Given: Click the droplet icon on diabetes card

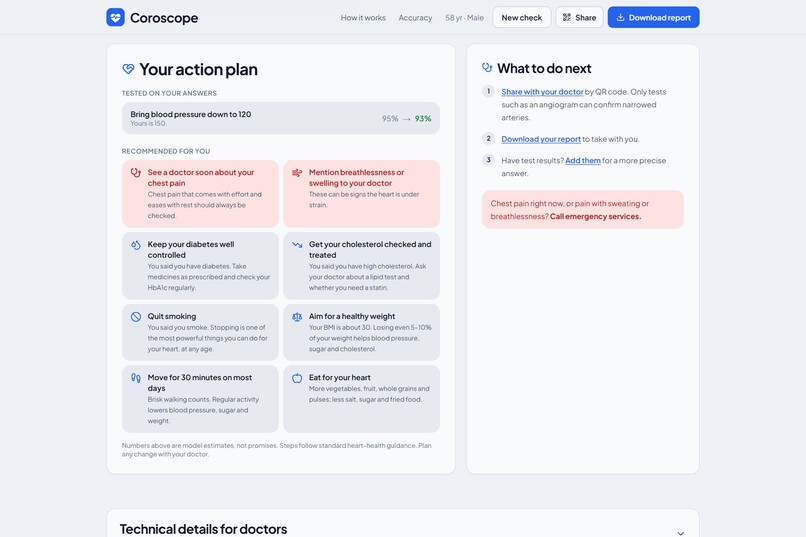Looking at the screenshot, I should [136, 245].
